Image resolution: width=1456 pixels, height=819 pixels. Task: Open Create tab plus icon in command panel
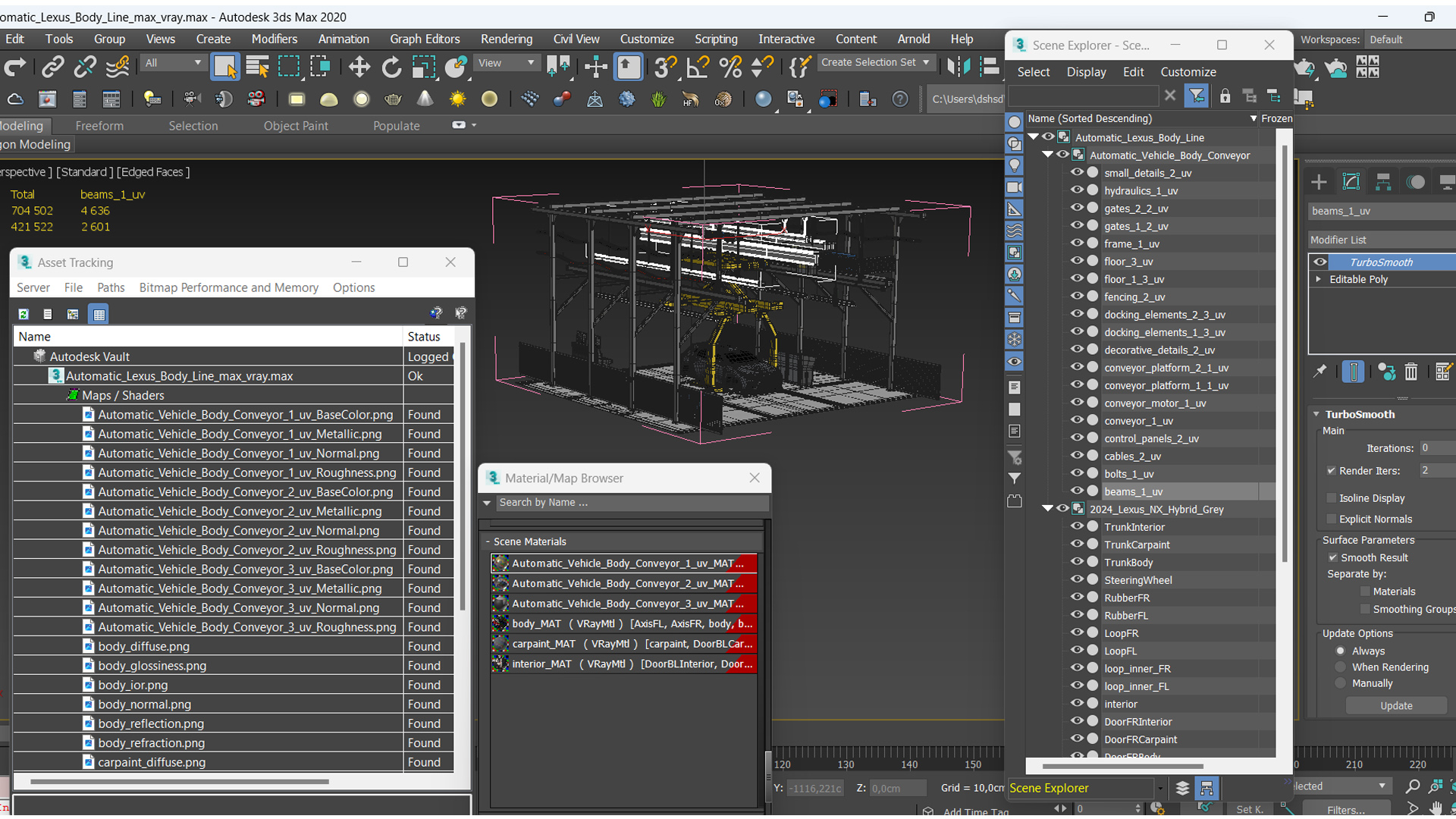pos(1319,182)
